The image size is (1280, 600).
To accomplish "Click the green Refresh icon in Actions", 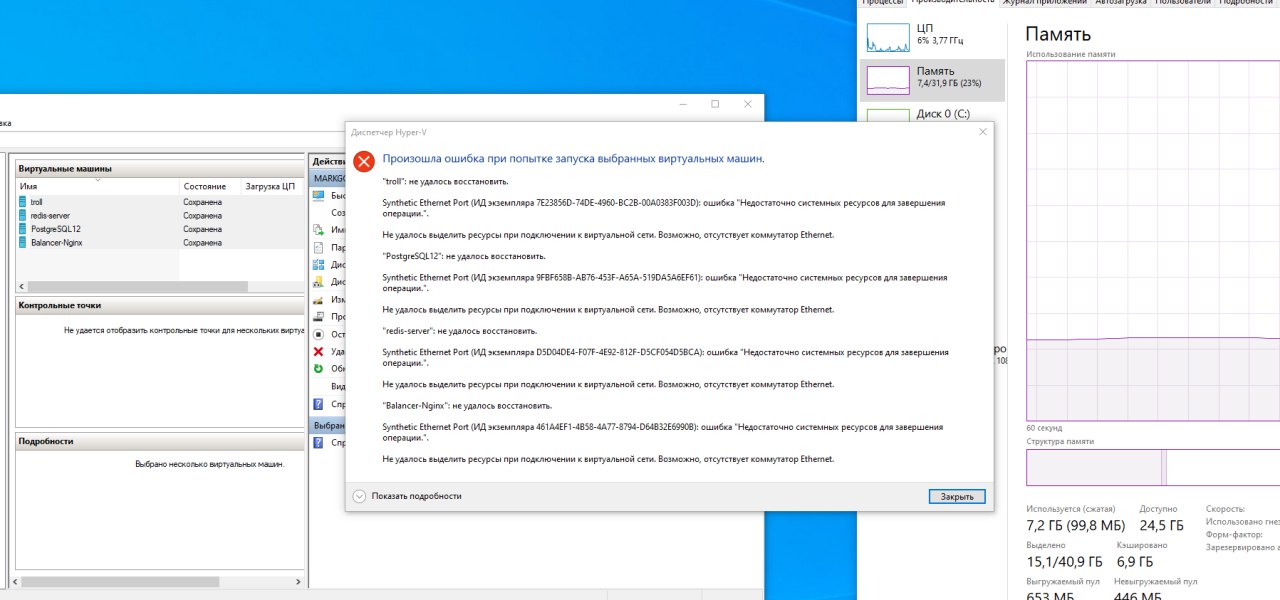I will pos(318,368).
